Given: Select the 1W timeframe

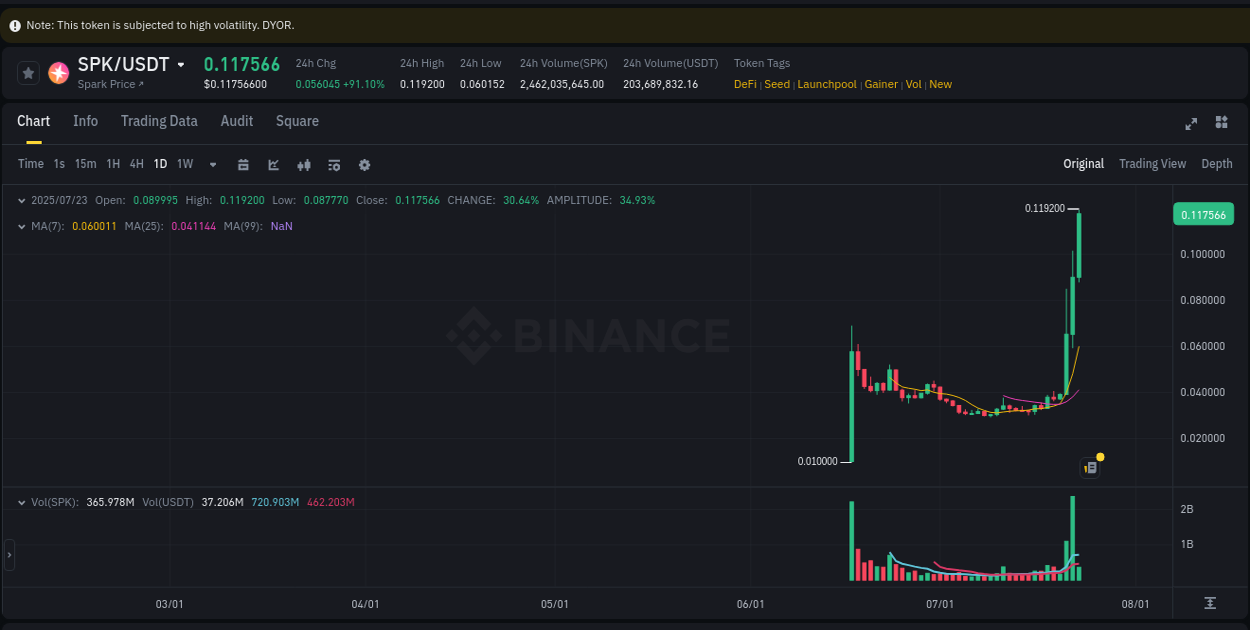Looking at the screenshot, I should [x=184, y=163].
